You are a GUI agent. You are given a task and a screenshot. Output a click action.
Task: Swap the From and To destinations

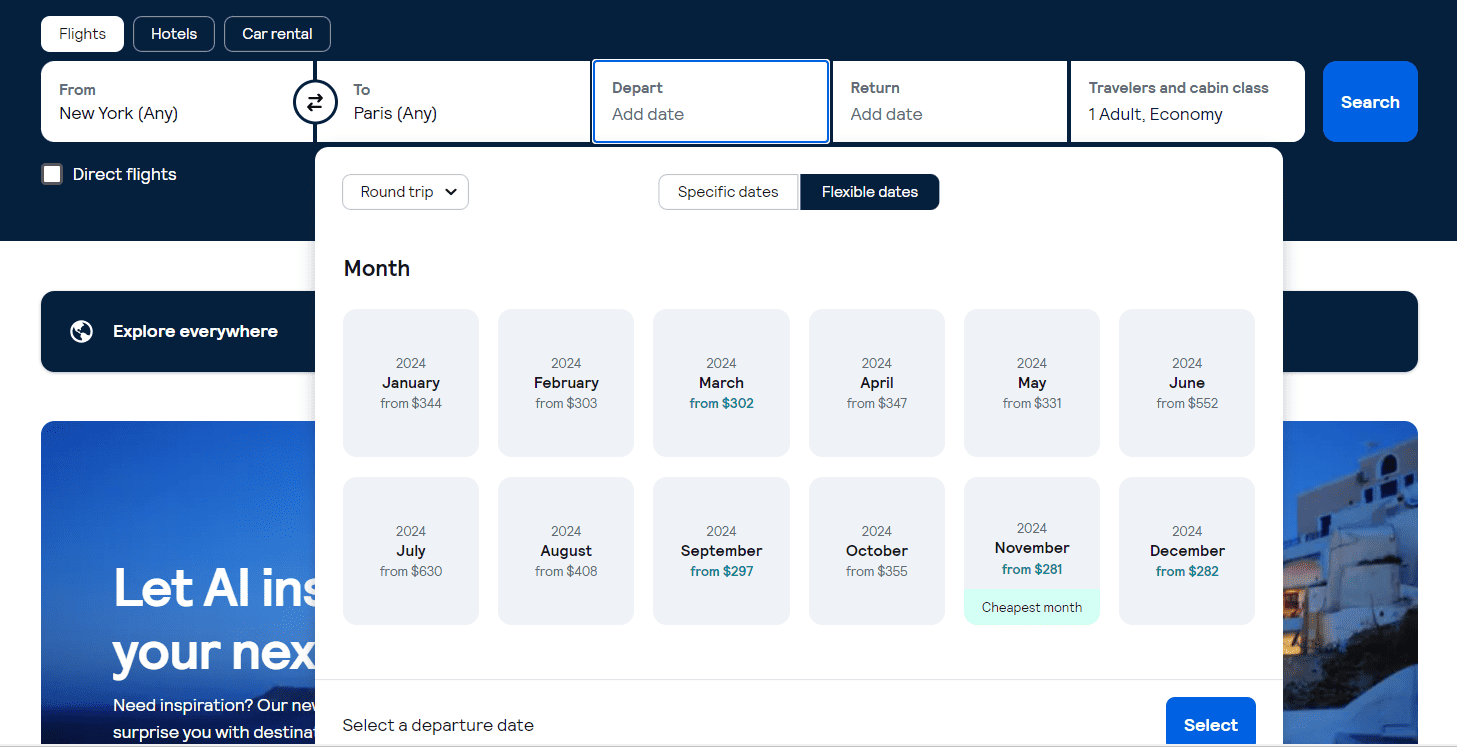click(x=315, y=101)
